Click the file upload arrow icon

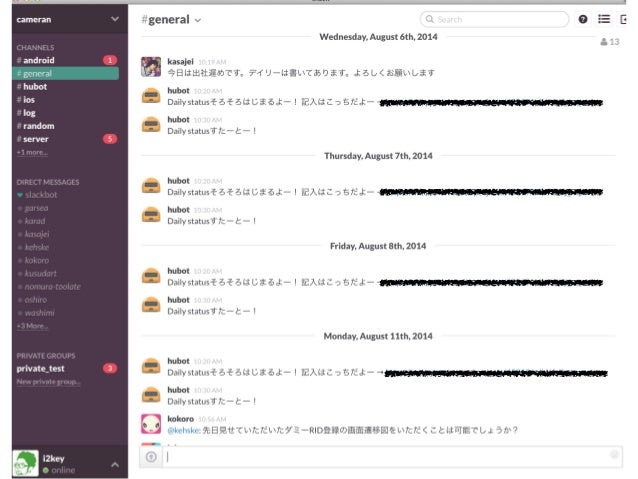point(151,457)
